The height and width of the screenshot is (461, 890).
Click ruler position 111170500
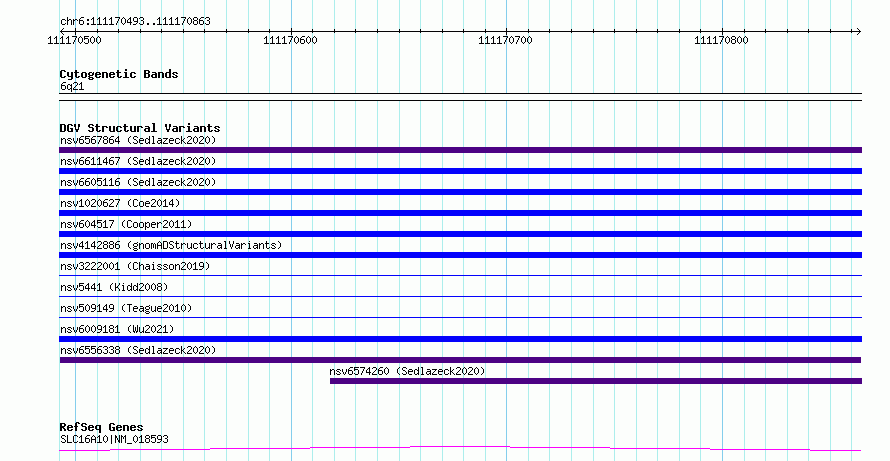pyautogui.click(x=74, y=40)
